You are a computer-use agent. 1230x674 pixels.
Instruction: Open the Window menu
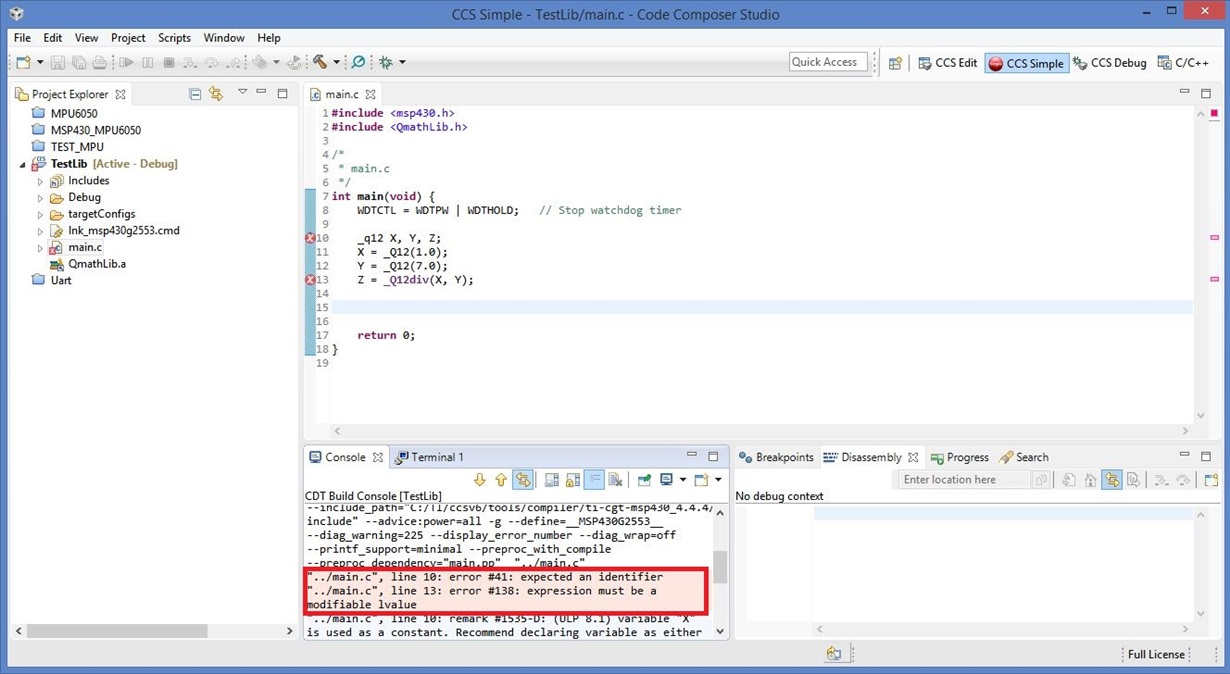tap(224, 38)
